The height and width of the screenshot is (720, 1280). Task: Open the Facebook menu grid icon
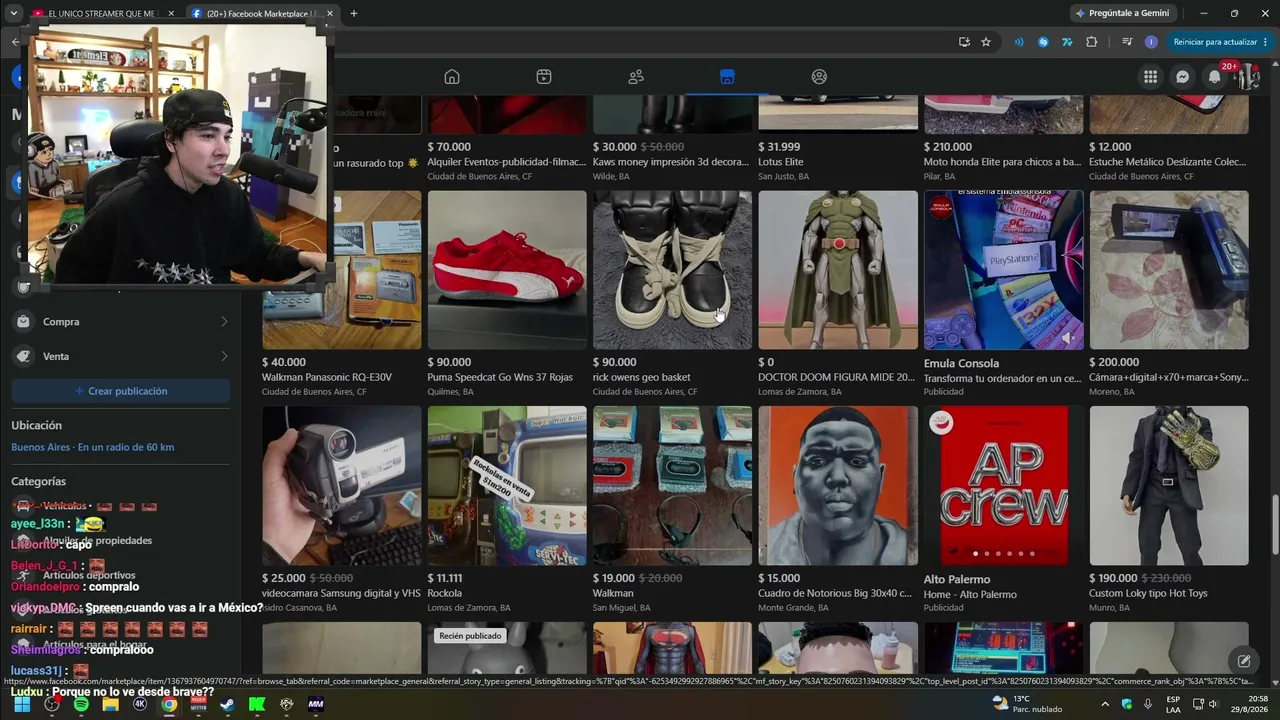(x=1151, y=77)
